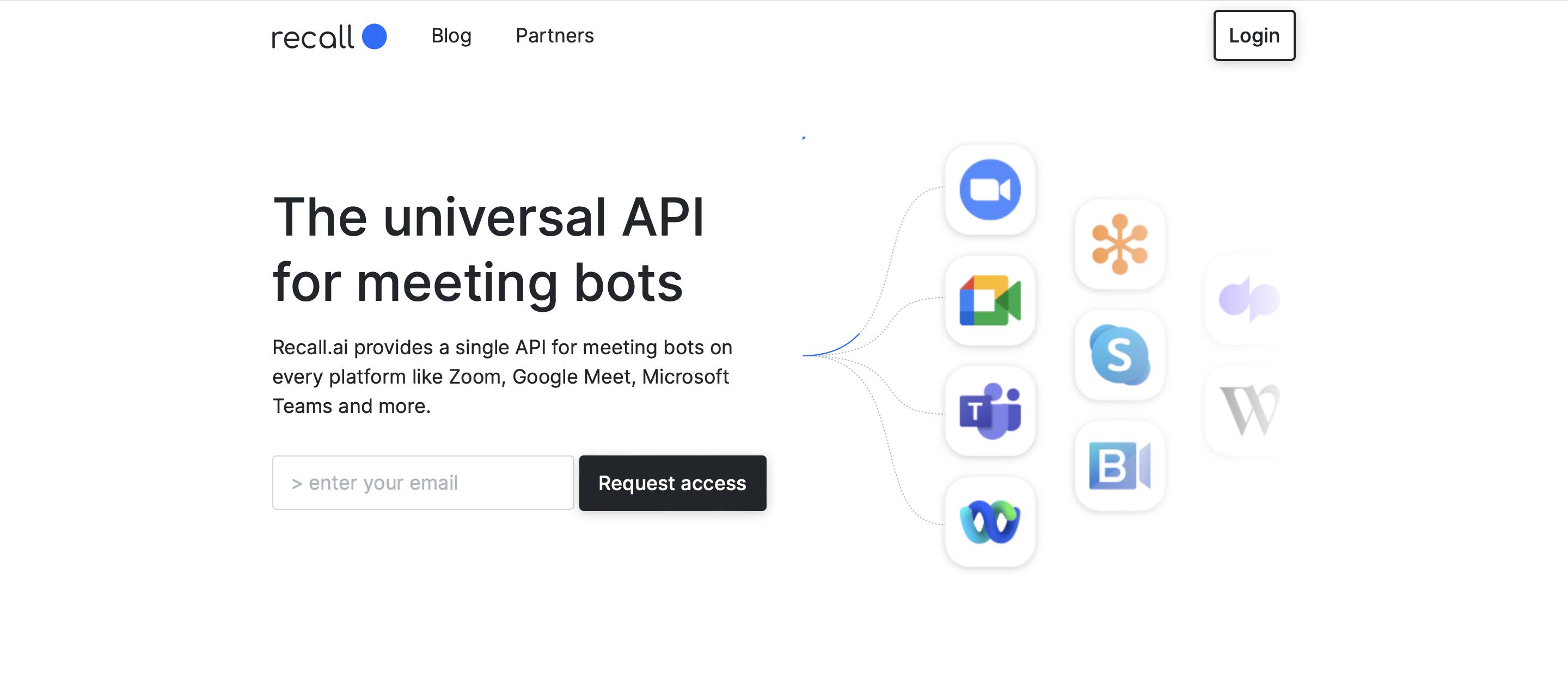Click the orange GoToMeeting logo icon
The image size is (1568, 691).
tap(1119, 244)
